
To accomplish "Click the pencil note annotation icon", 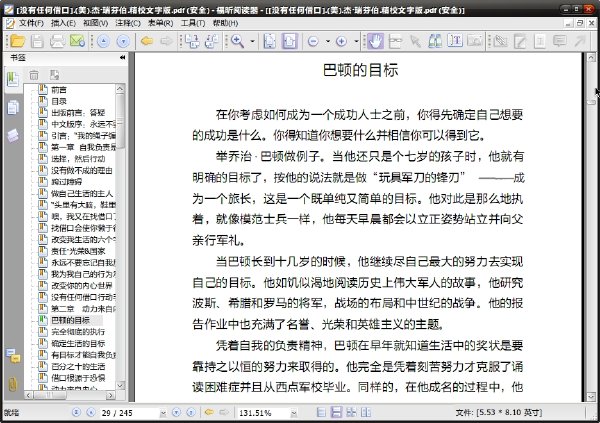I will 520,41.
